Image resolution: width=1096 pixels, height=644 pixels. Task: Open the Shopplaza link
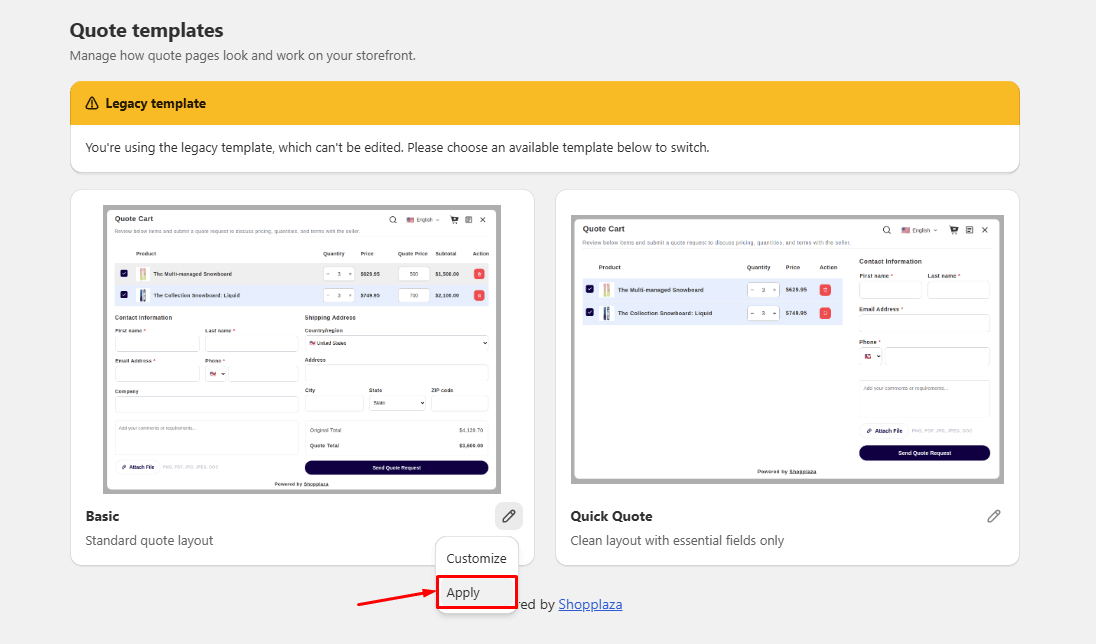(590, 604)
